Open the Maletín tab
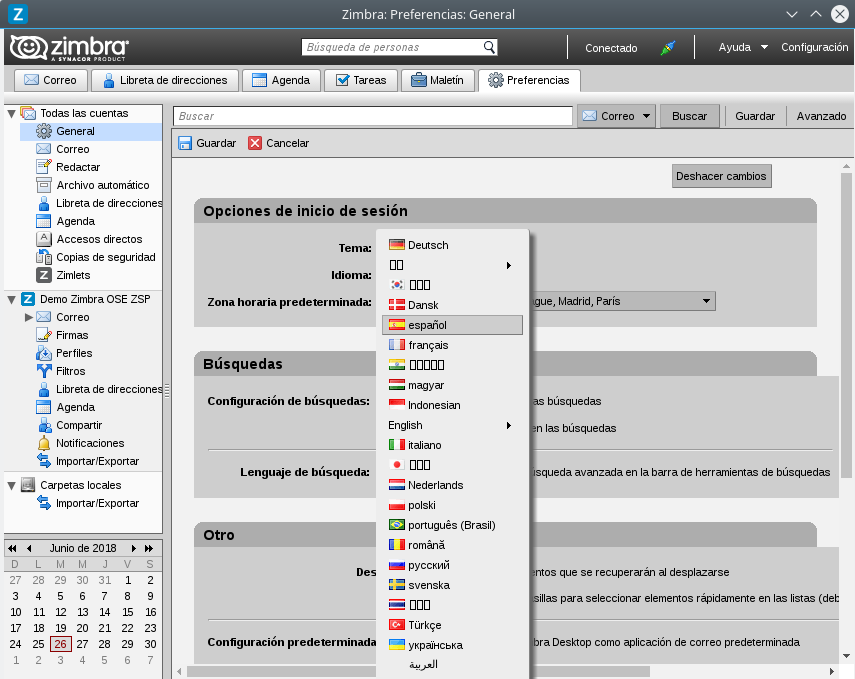 tap(438, 80)
